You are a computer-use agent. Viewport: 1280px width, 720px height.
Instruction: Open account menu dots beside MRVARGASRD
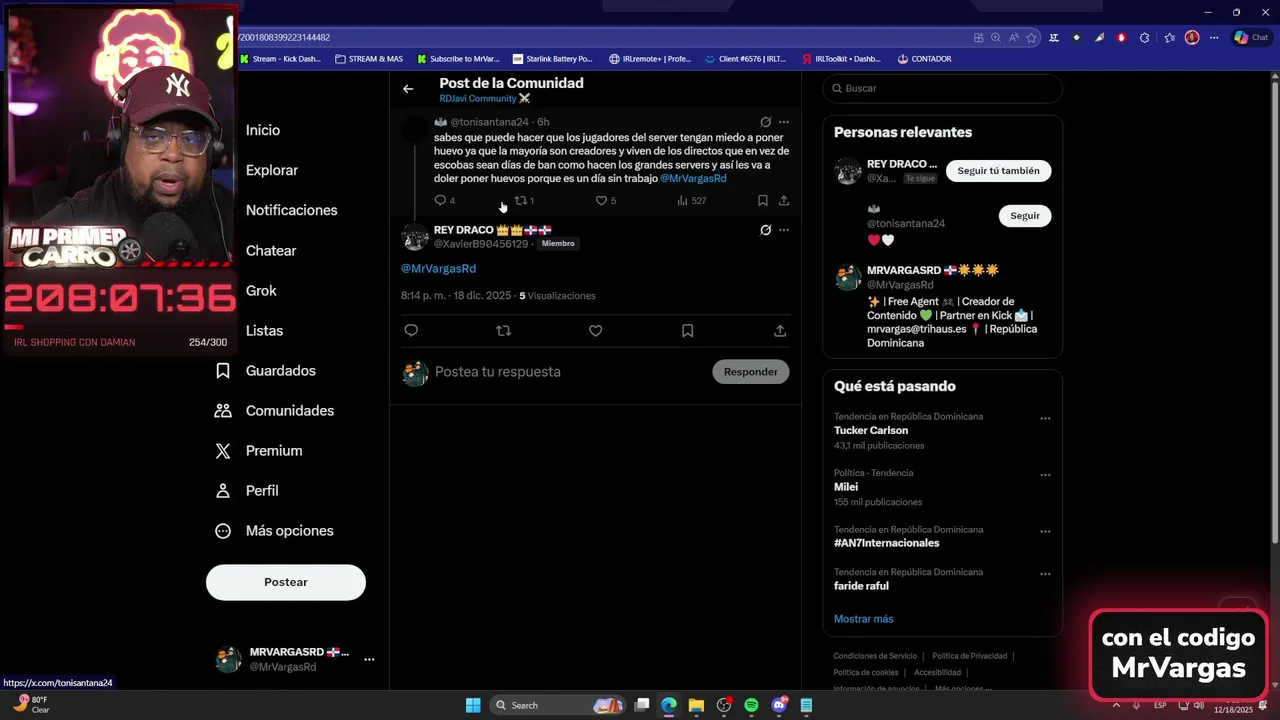(x=369, y=659)
